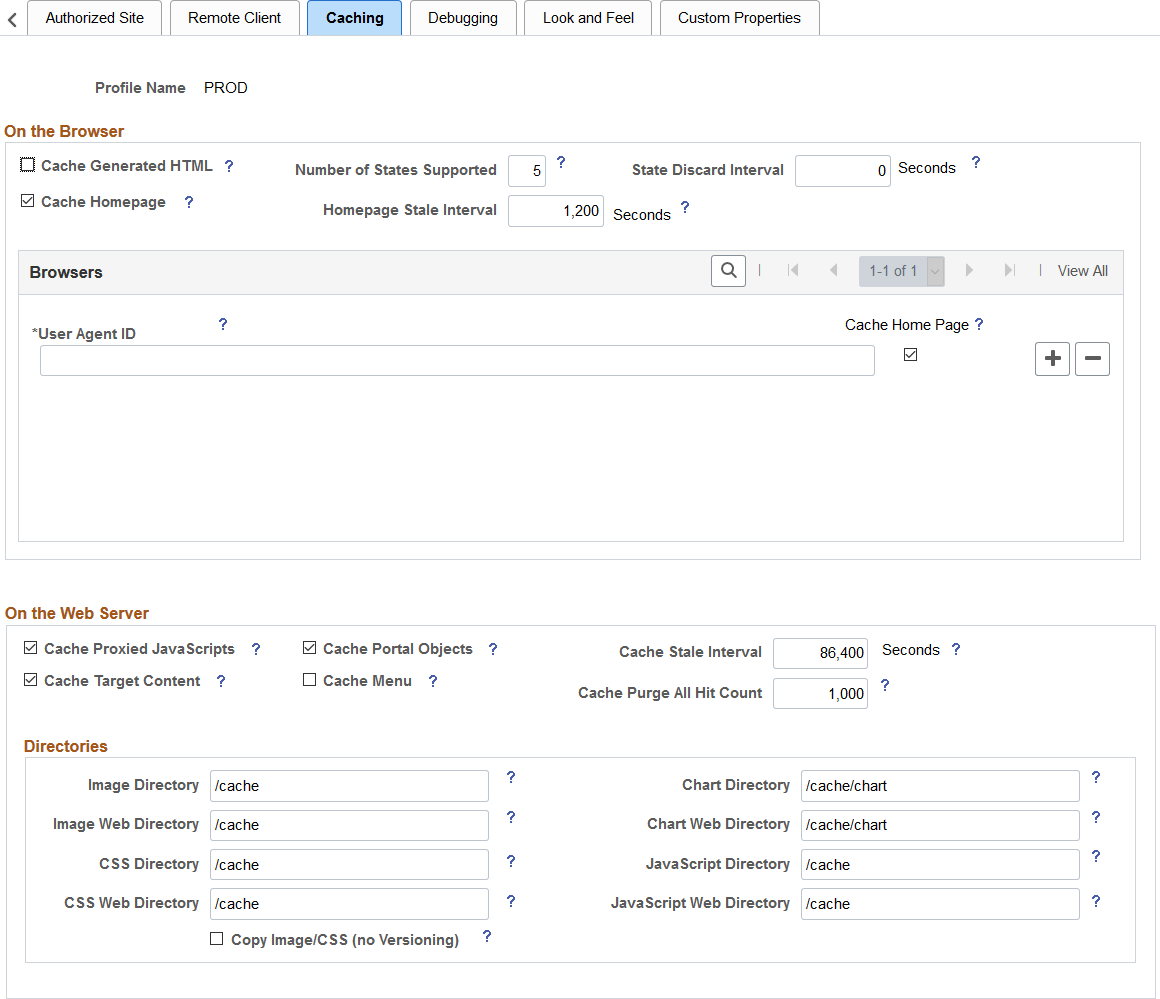Open help for Cache Generated HTML
The image size is (1160, 999).
[x=229, y=166]
